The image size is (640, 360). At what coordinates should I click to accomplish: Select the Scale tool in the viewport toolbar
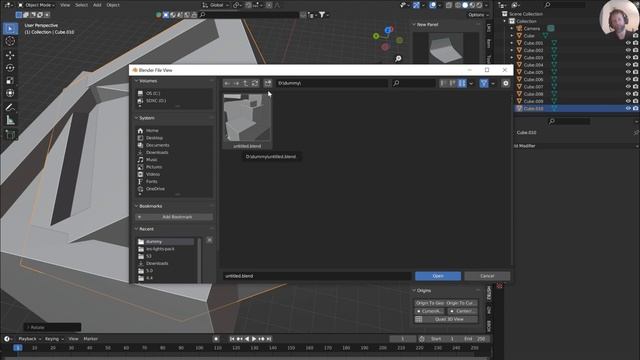(x=10, y=80)
